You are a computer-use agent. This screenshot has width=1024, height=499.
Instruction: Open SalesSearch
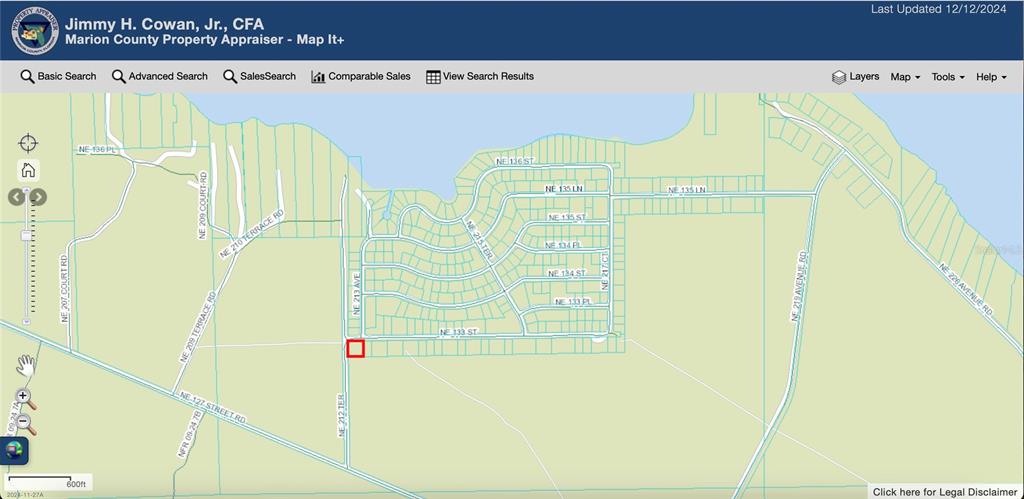tap(259, 77)
